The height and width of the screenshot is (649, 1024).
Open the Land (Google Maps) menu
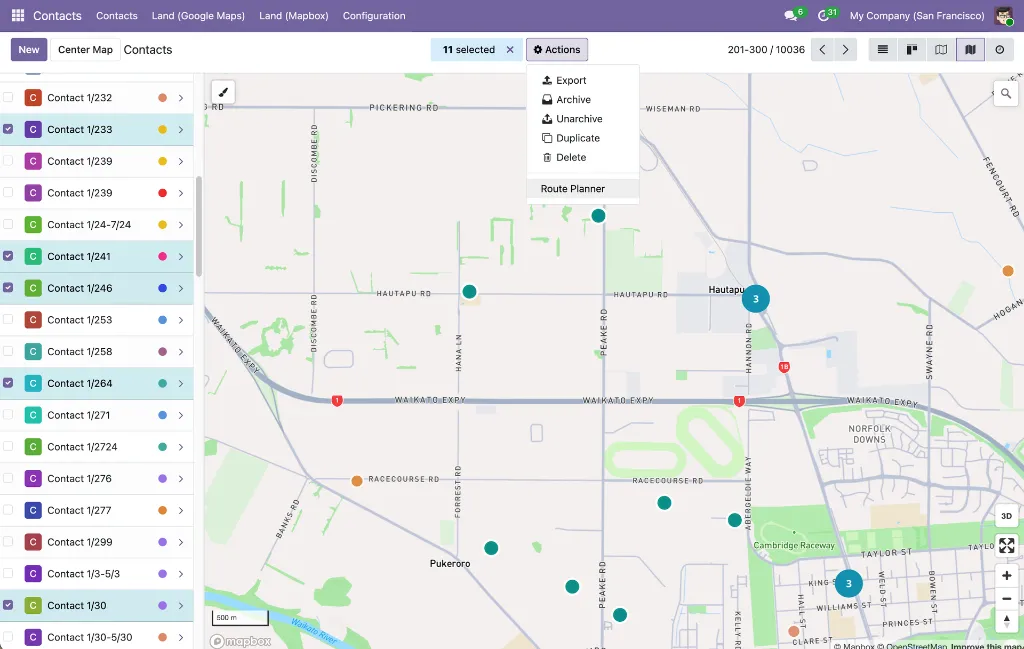click(198, 16)
